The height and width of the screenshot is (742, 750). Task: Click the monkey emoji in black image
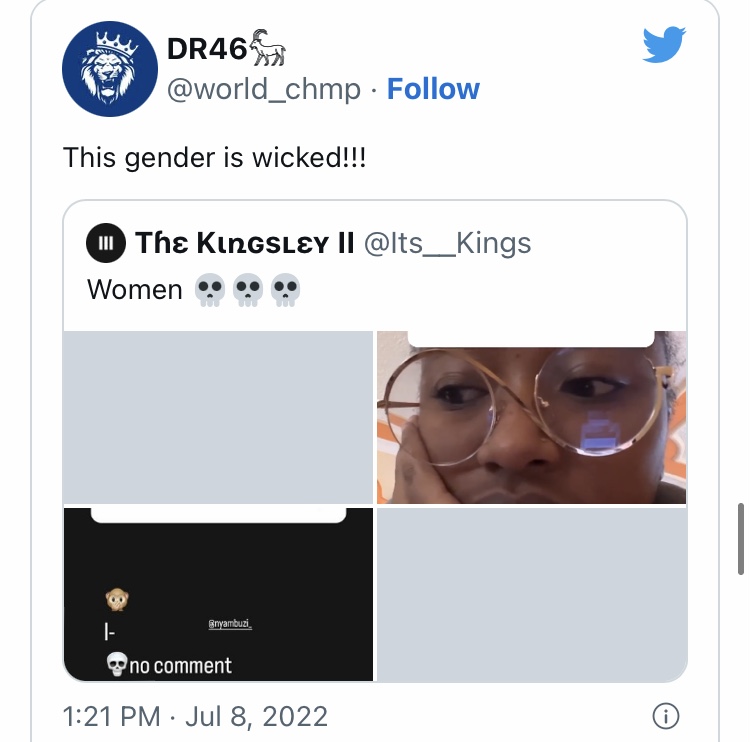[x=117, y=599]
